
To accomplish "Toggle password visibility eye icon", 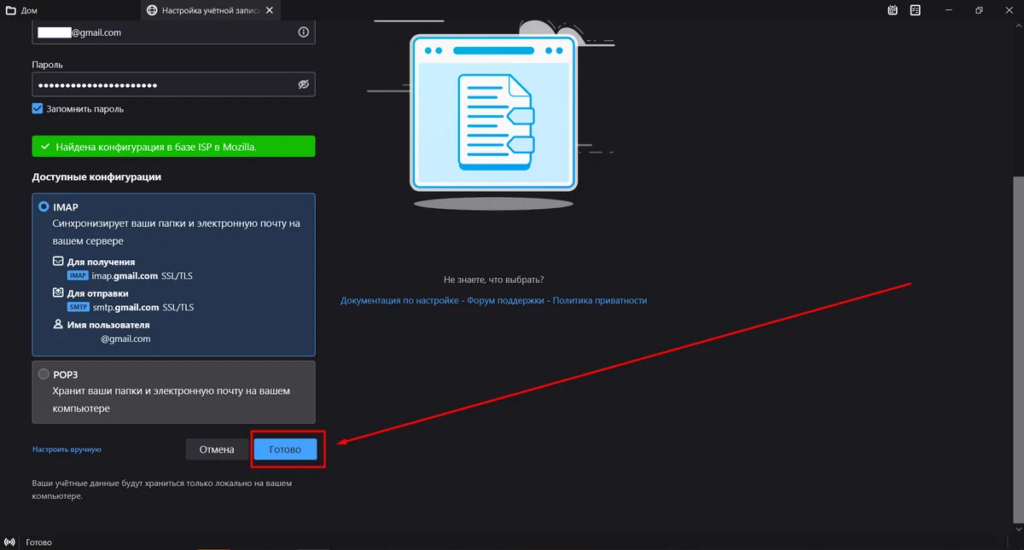I will [303, 84].
